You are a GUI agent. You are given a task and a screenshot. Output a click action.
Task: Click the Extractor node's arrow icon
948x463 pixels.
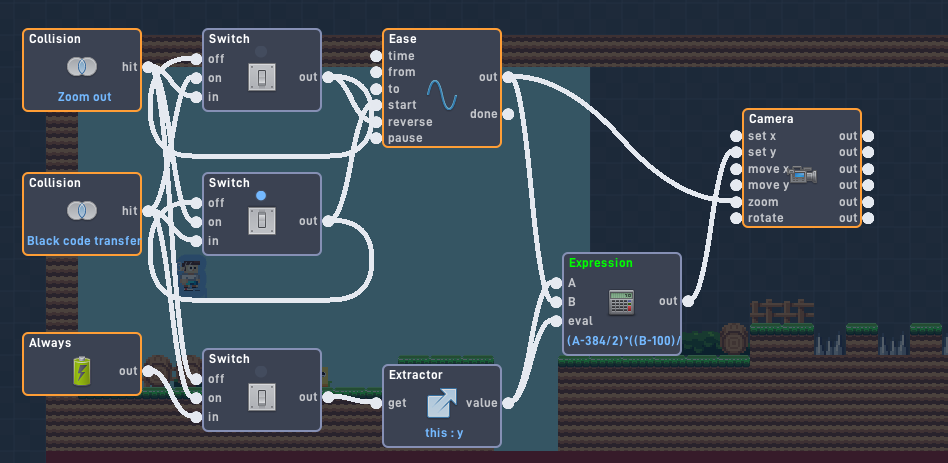click(x=442, y=403)
